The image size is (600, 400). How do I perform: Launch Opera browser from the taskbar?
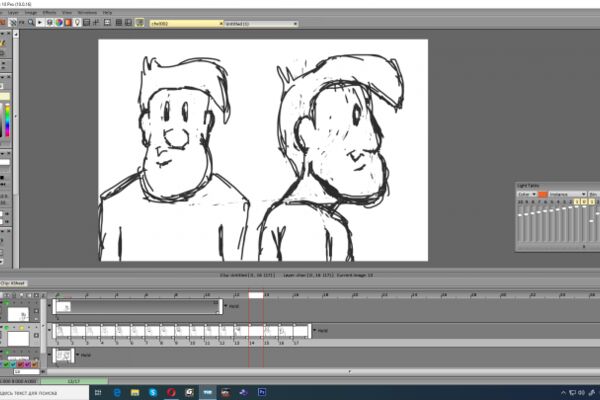(x=171, y=392)
